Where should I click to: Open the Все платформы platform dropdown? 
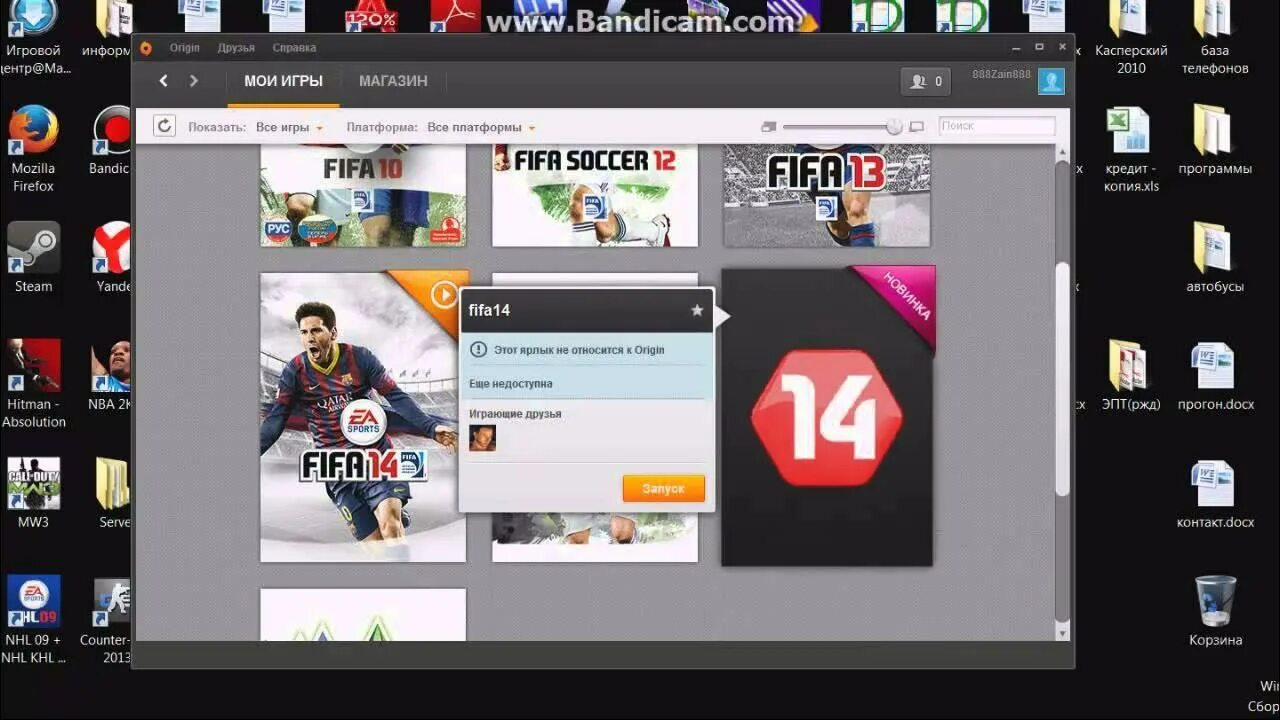[x=481, y=127]
